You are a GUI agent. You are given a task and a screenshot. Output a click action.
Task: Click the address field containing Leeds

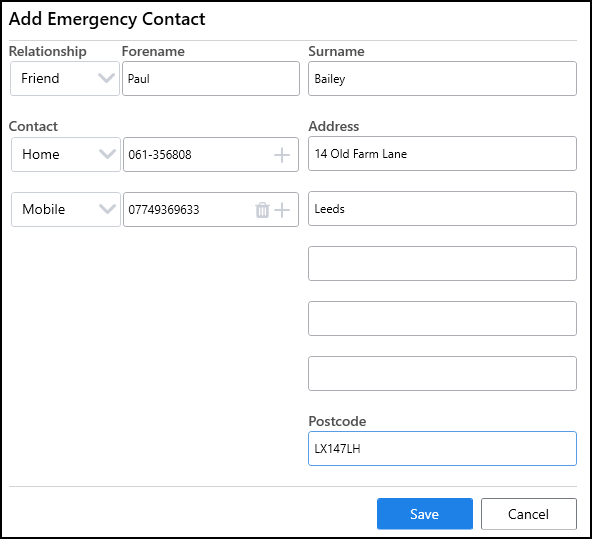[442, 209]
